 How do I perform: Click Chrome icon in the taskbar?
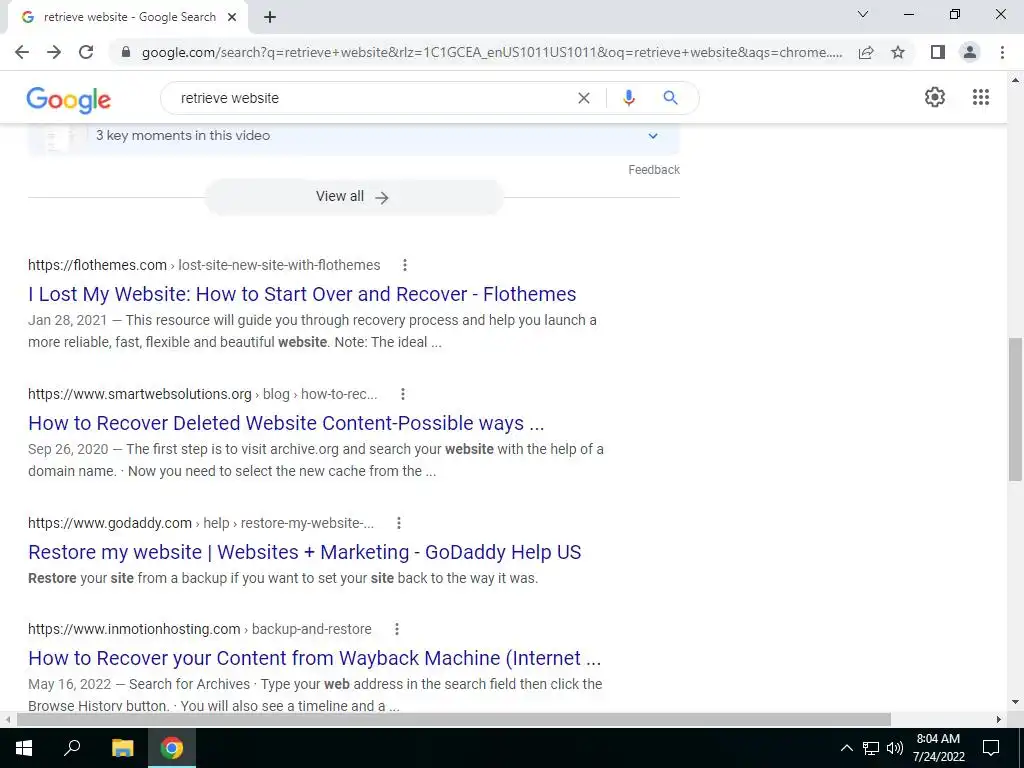(172, 748)
